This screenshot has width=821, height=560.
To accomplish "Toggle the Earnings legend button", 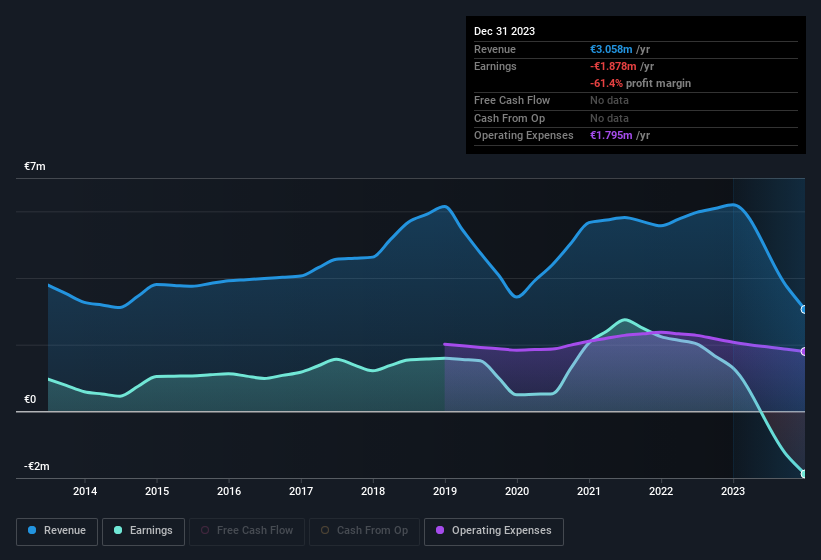I will click(144, 531).
